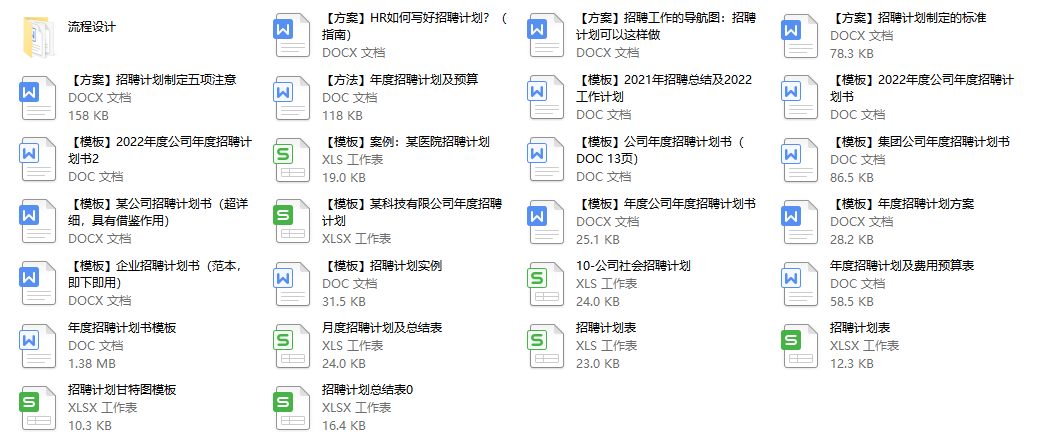Click the Word icon of 某公司招聘计划书(超详细)

tap(38, 222)
